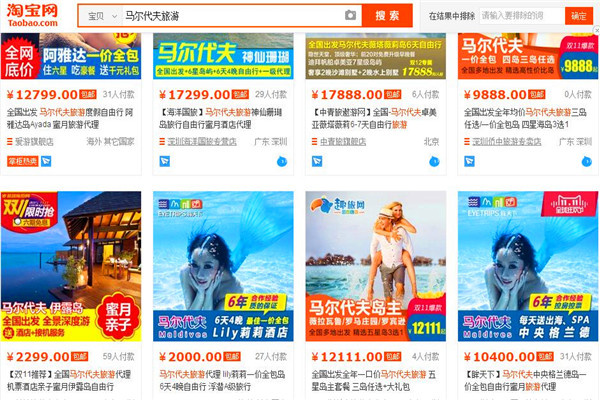Open the 全国出发全年均价三岛任选 title link
600x400 pixels.
525,118
